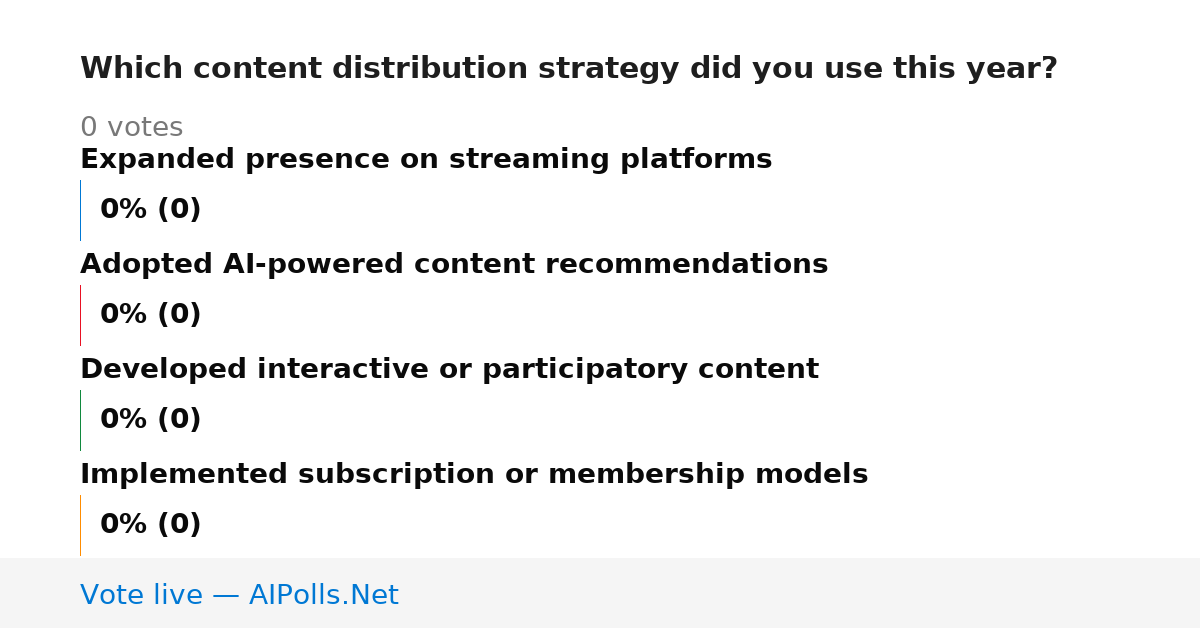Click '0% (0)' under AI-powered content recommendations
1200x628 pixels.
pyautogui.click(x=150, y=315)
